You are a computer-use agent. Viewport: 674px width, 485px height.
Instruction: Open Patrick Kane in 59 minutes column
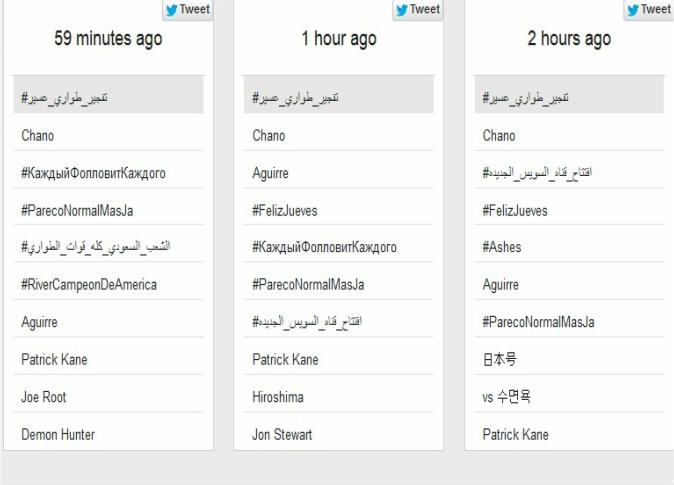(54, 359)
